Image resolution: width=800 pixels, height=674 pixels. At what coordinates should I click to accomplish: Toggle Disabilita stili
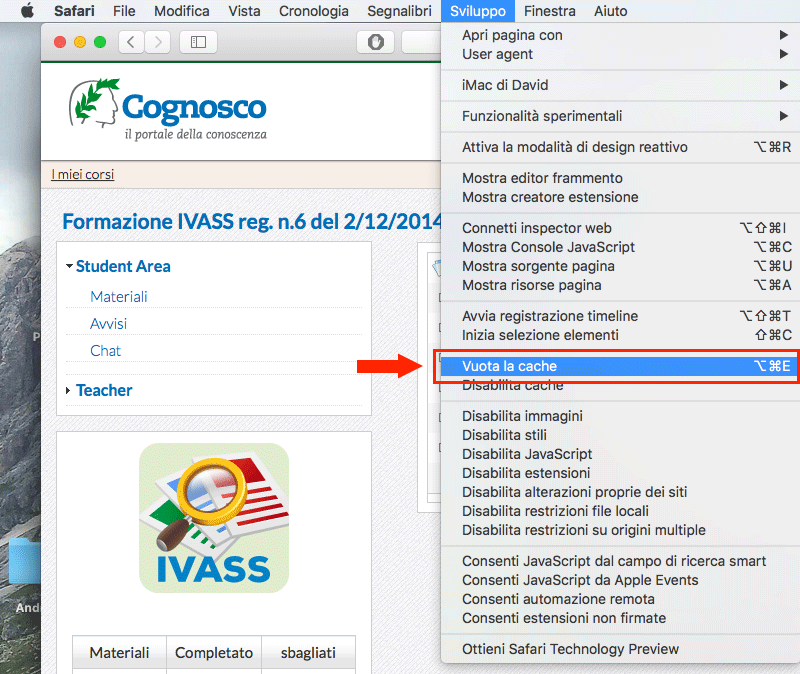coord(620,435)
